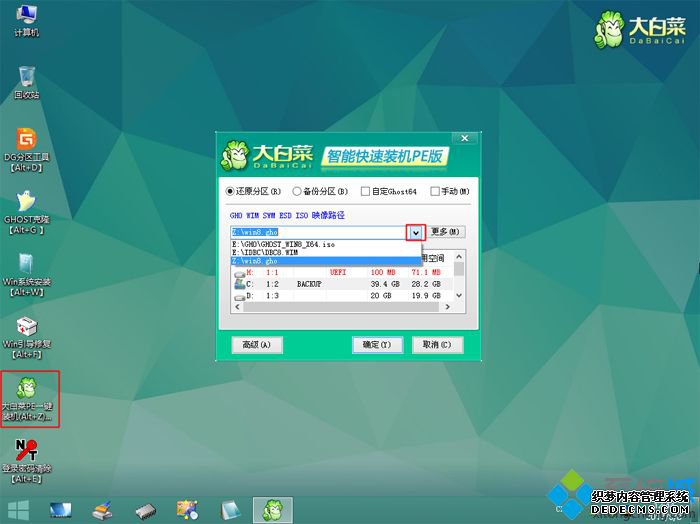Viewport: 700px width, 524px height.
Task: Confirm with 确定(Y) button
Action: click(377, 345)
